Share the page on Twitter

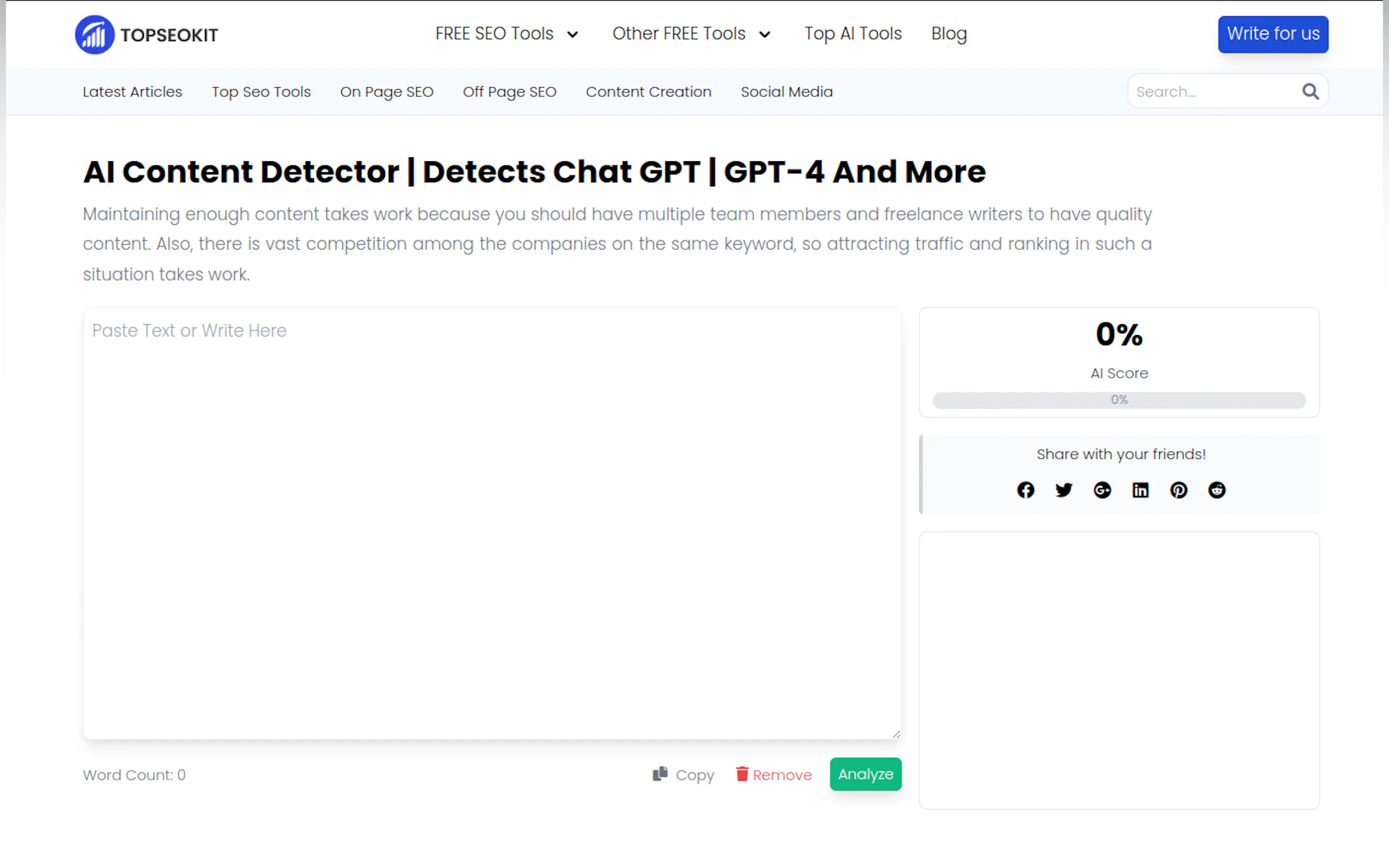click(x=1064, y=490)
